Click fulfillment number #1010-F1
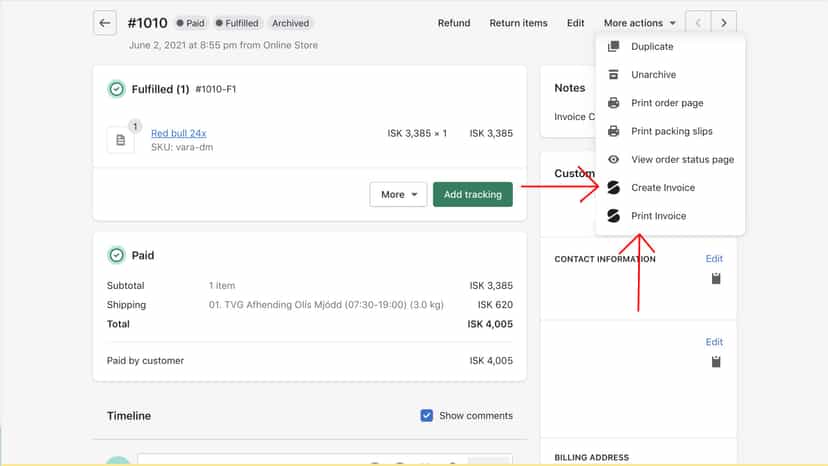The image size is (828, 466). (x=215, y=89)
